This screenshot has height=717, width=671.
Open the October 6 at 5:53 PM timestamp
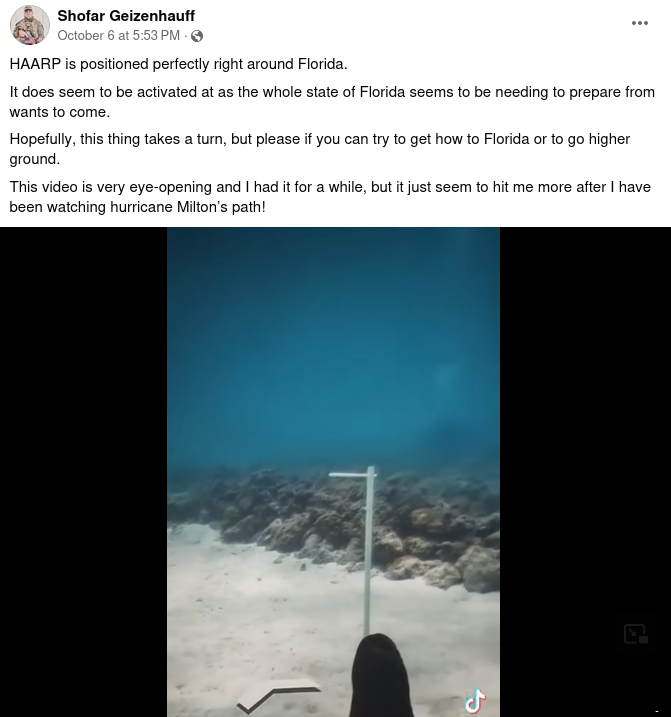pos(118,36)
